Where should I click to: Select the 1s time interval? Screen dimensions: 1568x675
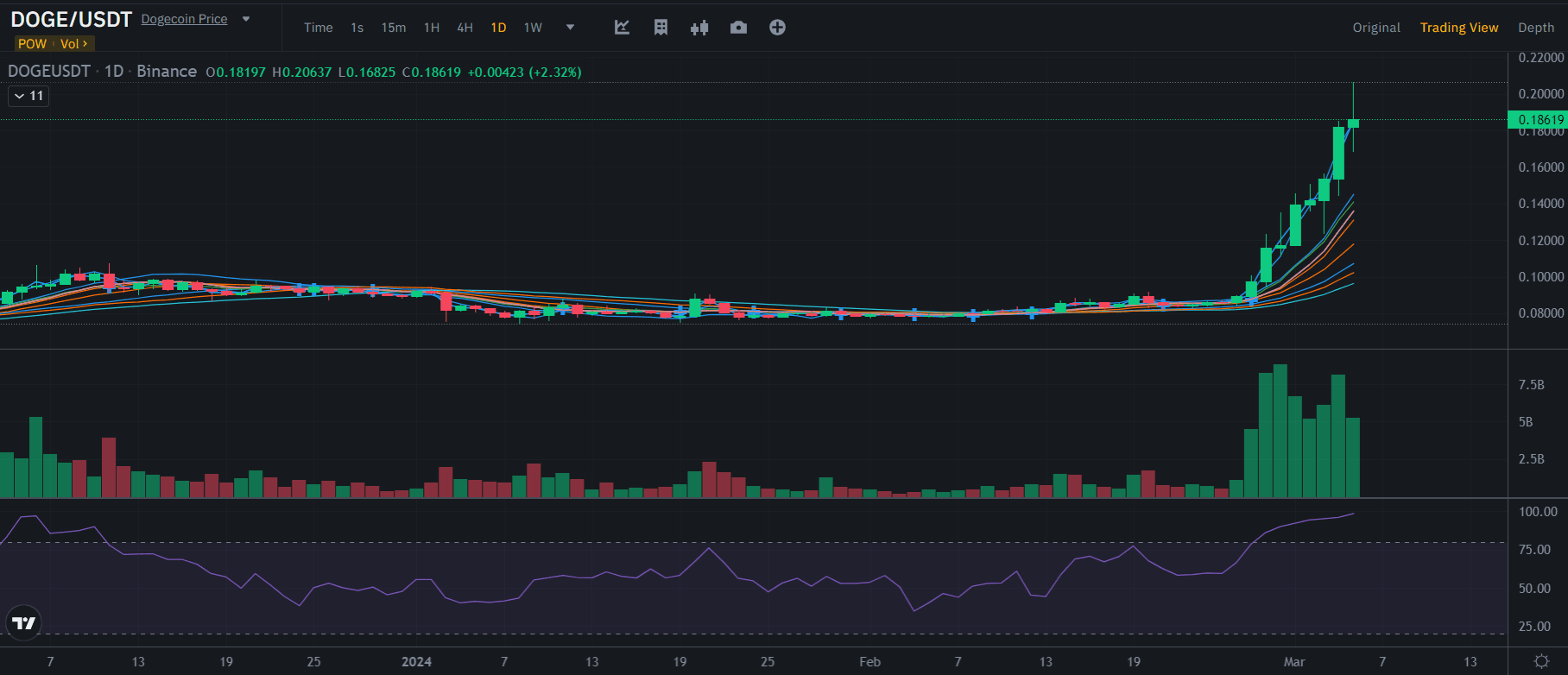coord(357,28)
